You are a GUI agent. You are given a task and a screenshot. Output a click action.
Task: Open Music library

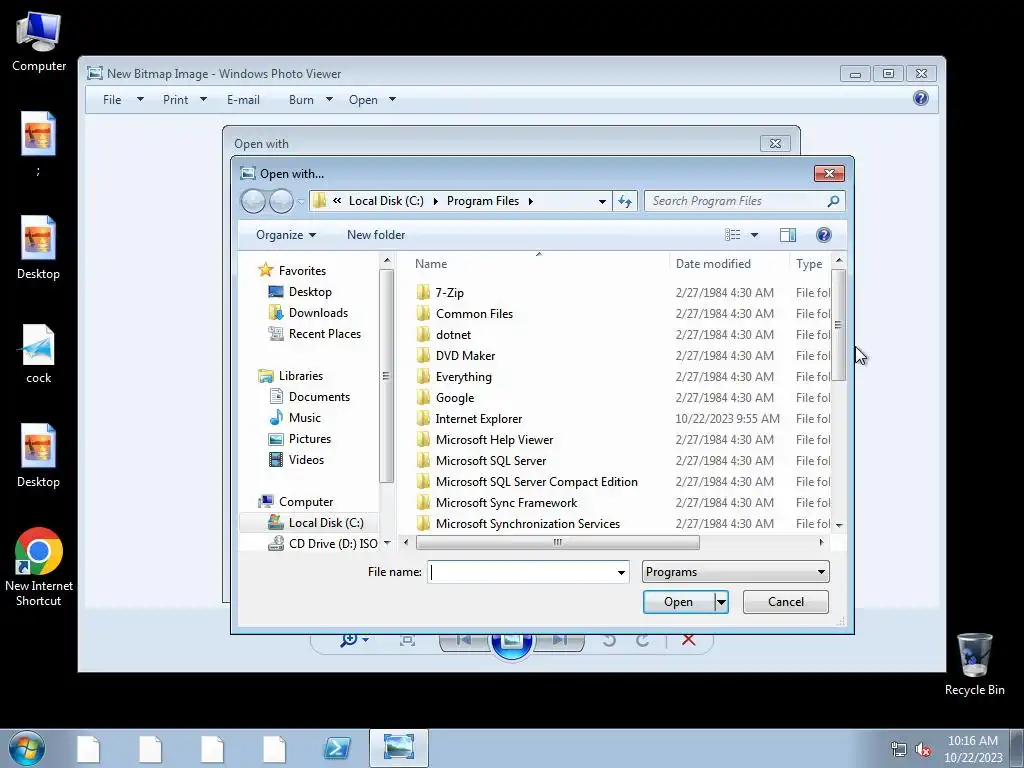point(304,417)
